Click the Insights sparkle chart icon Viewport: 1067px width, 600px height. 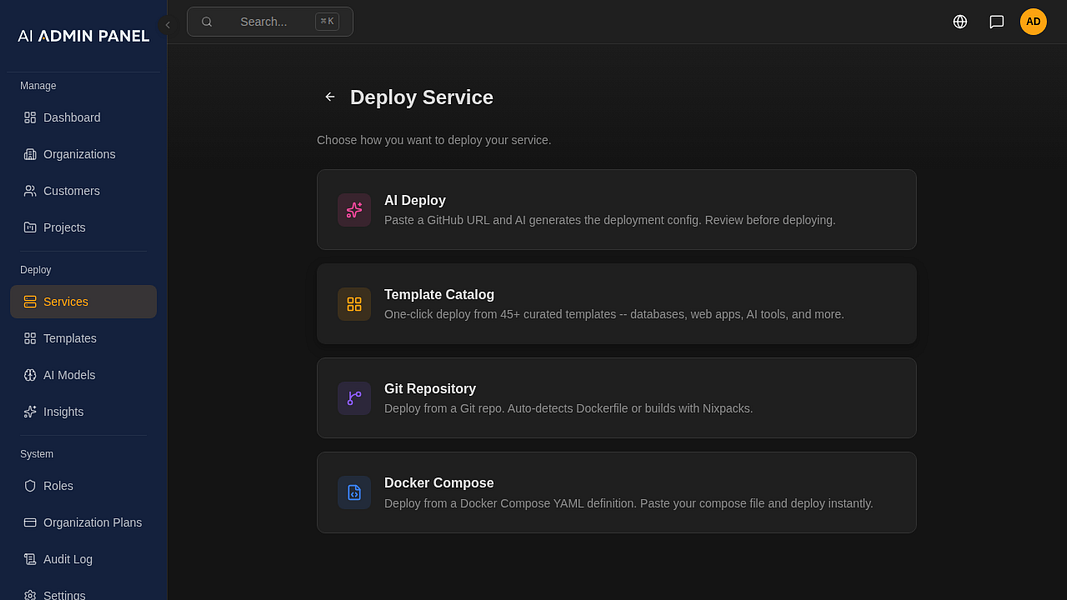click(30, 412)
